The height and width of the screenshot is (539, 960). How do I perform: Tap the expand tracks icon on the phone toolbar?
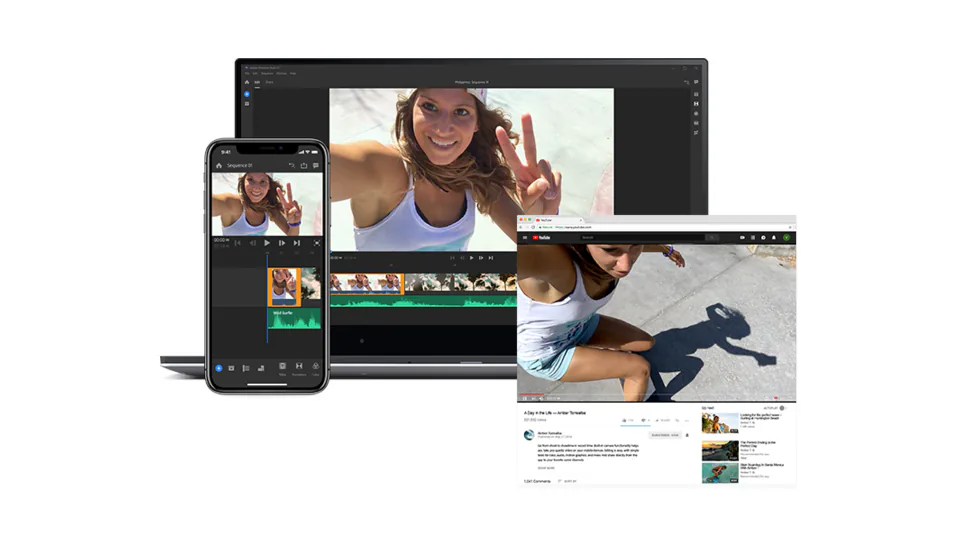pyautogui.click(x=246, y=368)
